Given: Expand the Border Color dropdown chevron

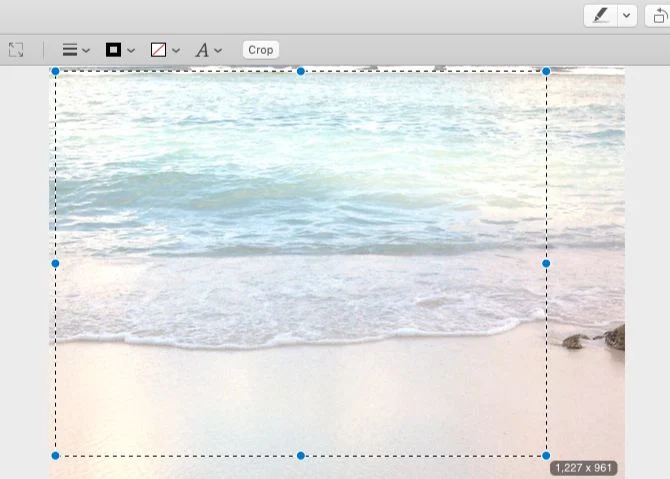Looking at the screenshot, I should point(131,51).
